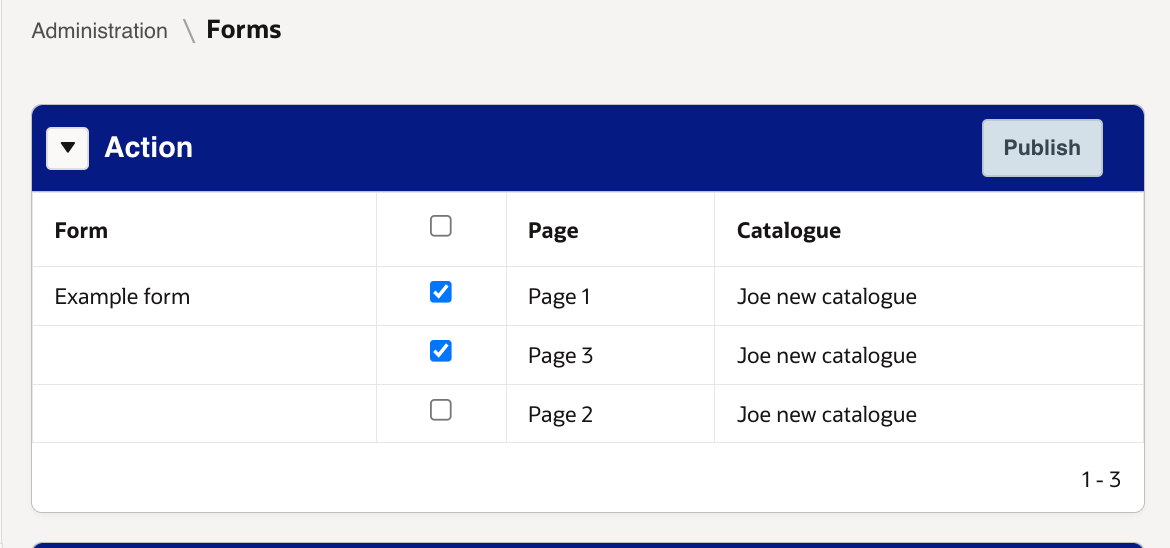Screen dimensions: 1170x548
Task: Click Joe new catalogue in Page 2 row
Action: click(826, 415)
